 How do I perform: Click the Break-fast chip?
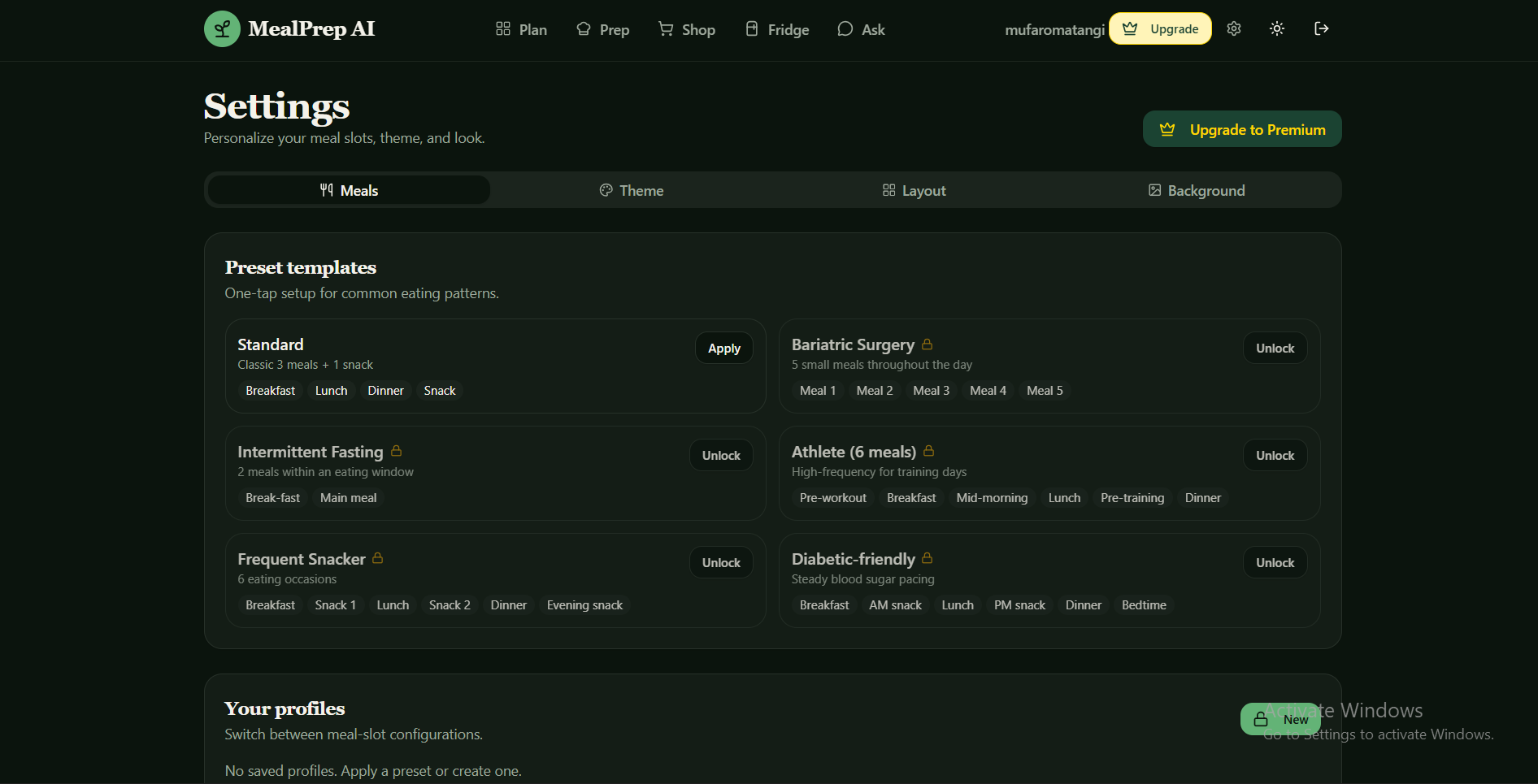[272, 498]
